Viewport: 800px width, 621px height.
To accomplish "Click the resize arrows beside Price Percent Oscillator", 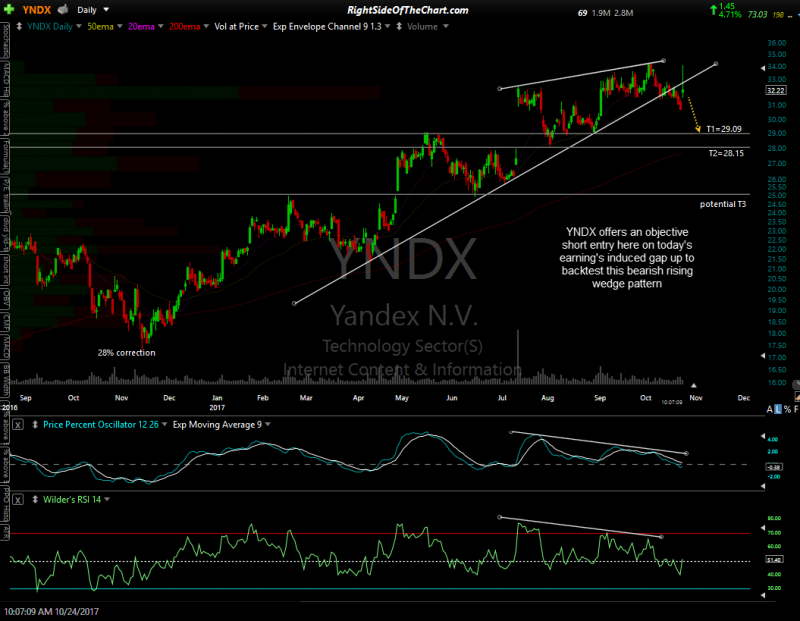I will (x=33, y=425).
